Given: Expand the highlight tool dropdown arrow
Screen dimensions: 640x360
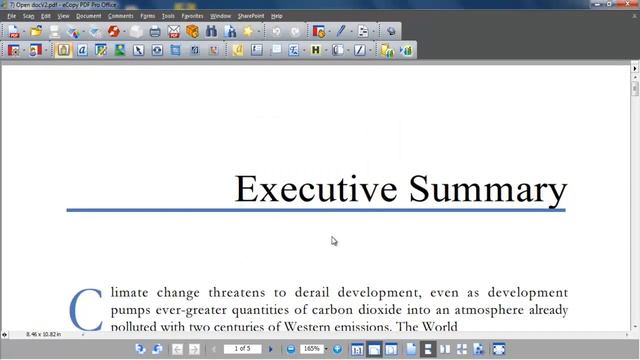Looking at the screenshot, I should click(326, 51).
